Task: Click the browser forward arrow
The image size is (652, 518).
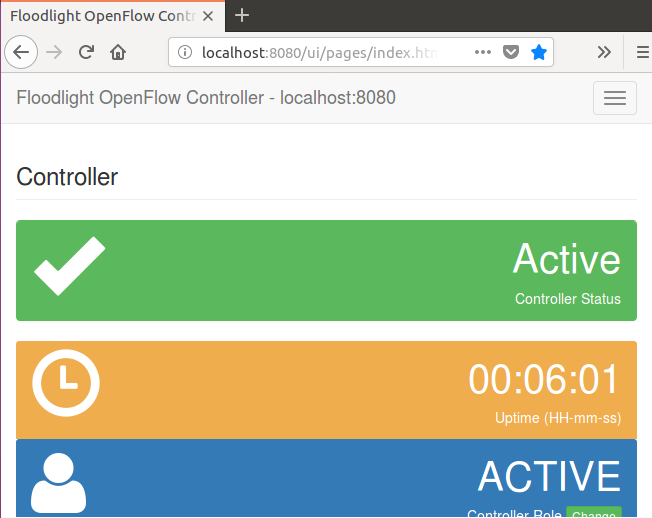Action: [54, 52]
